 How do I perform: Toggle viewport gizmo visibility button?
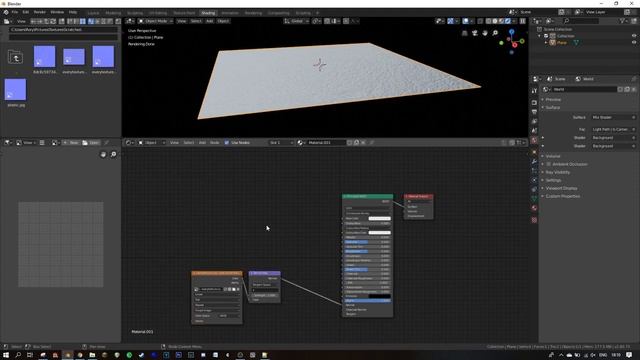point(450,21)
